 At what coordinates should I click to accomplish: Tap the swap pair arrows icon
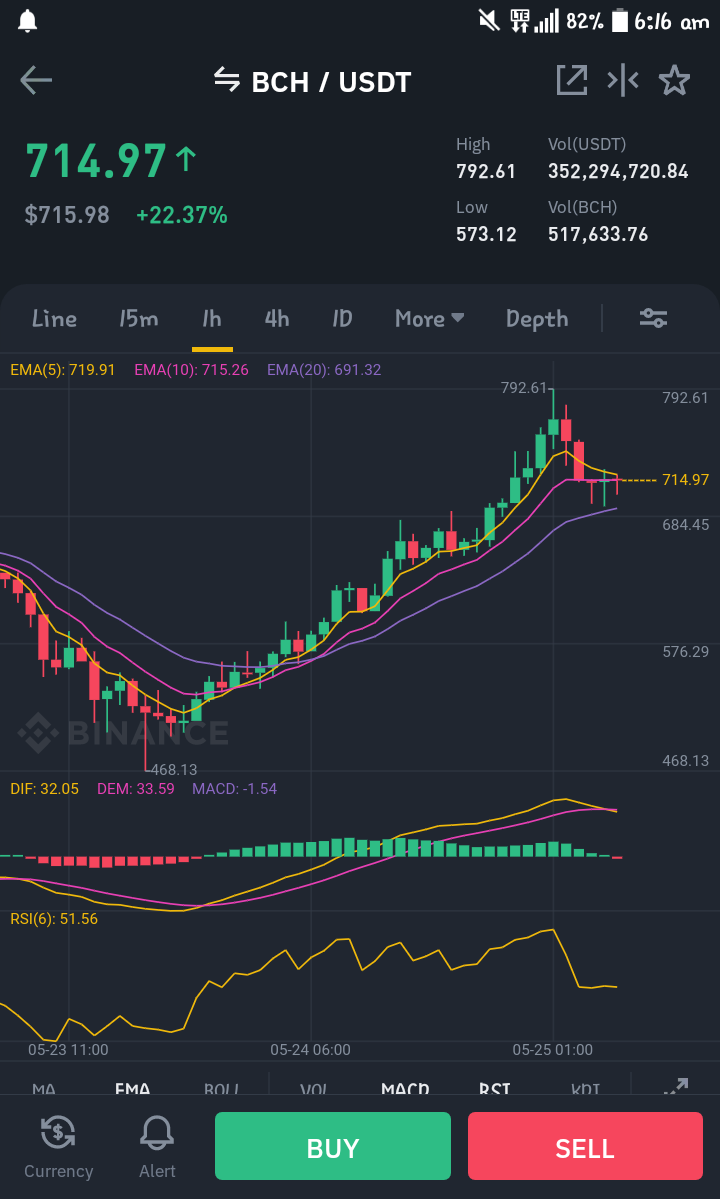226,79
